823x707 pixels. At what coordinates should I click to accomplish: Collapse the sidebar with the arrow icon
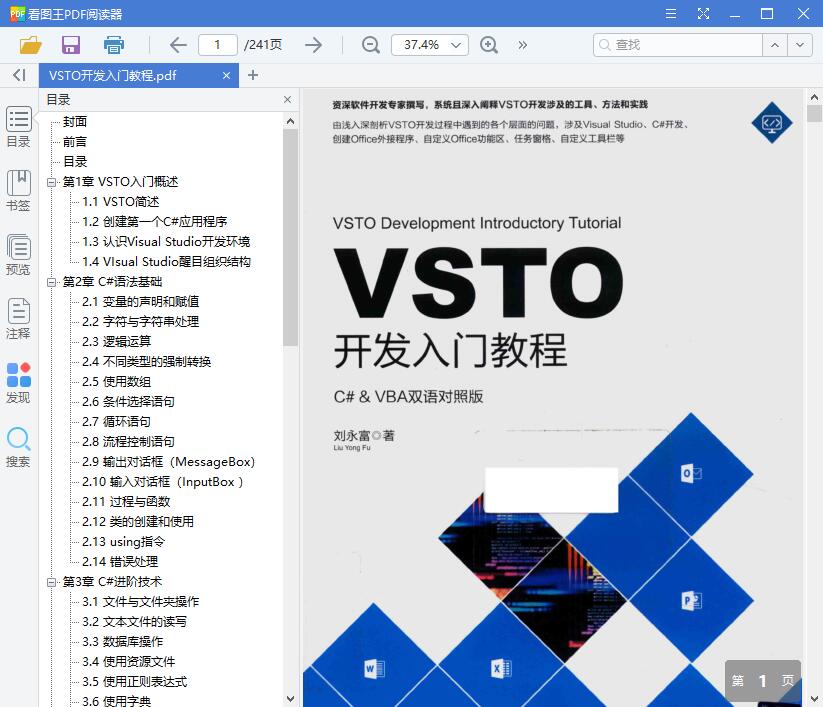19,75
